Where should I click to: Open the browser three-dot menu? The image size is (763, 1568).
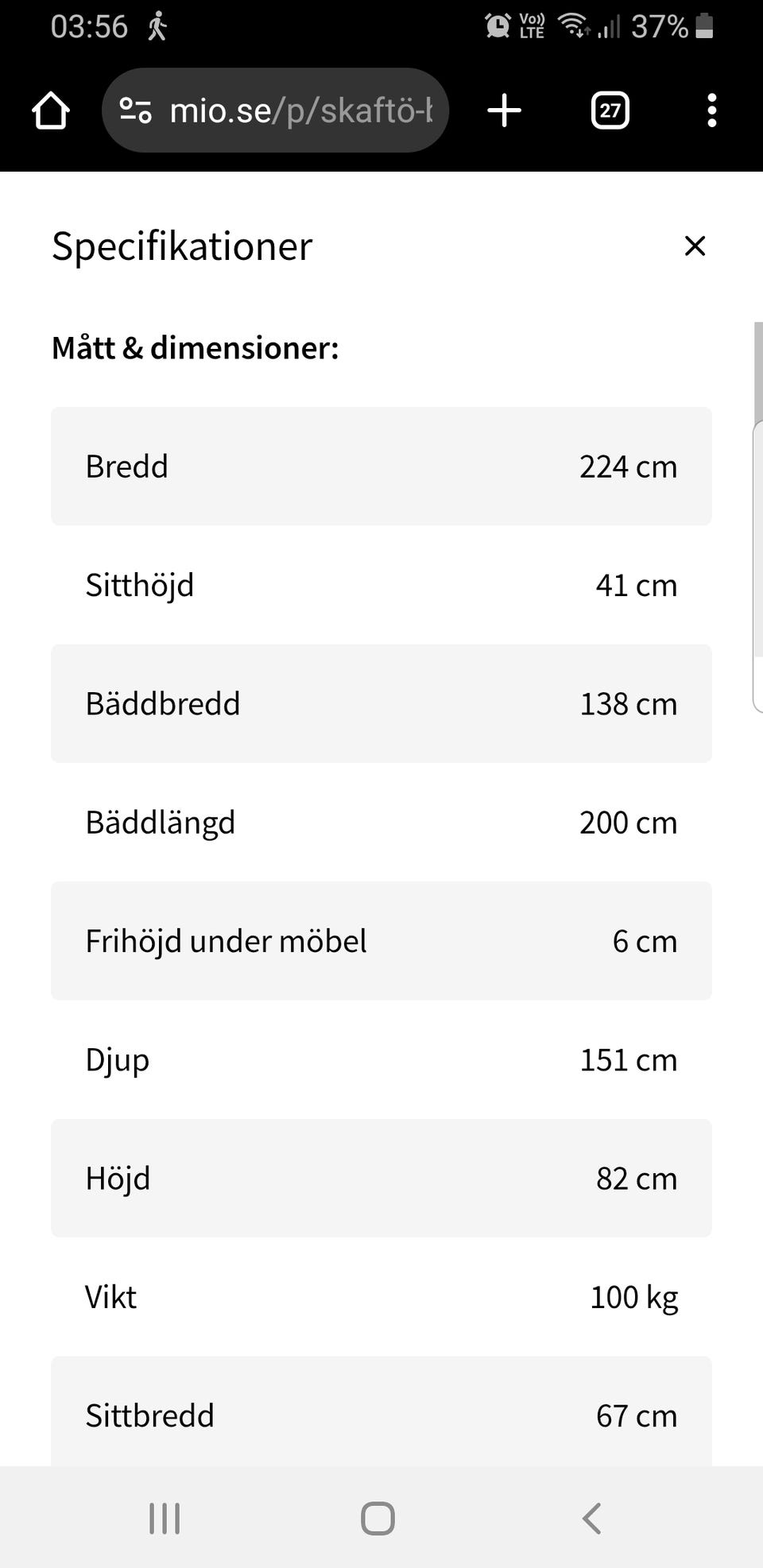[x=711, y=110]
